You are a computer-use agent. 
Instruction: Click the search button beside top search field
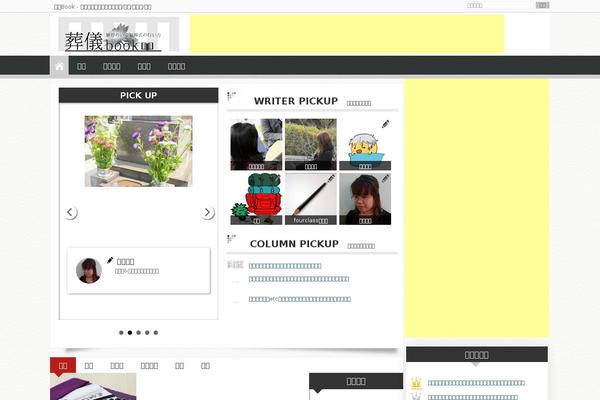click(542, 5)
